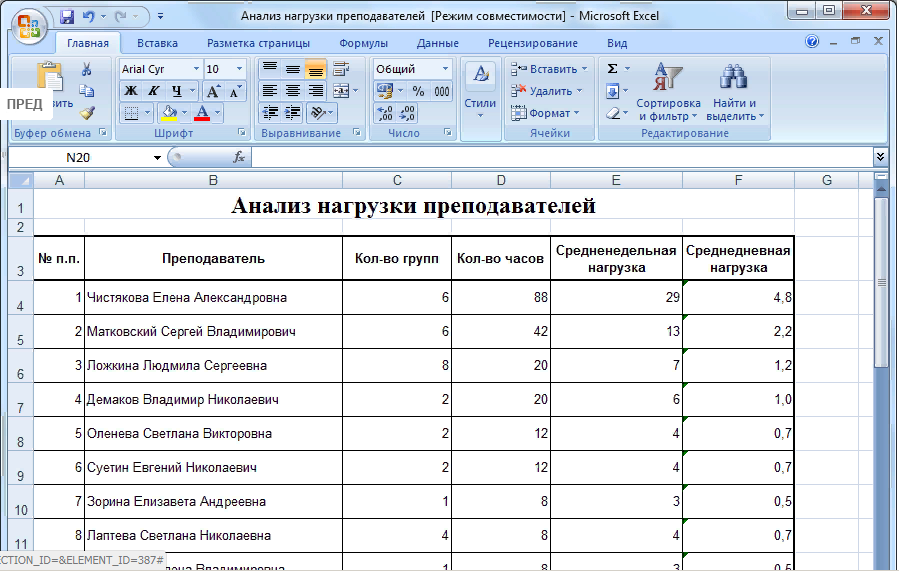Image resolution: width=899 pixels, height=572 pixels.
Task: Open the Name Box dropdown arrow
Action: click(157, 158)
